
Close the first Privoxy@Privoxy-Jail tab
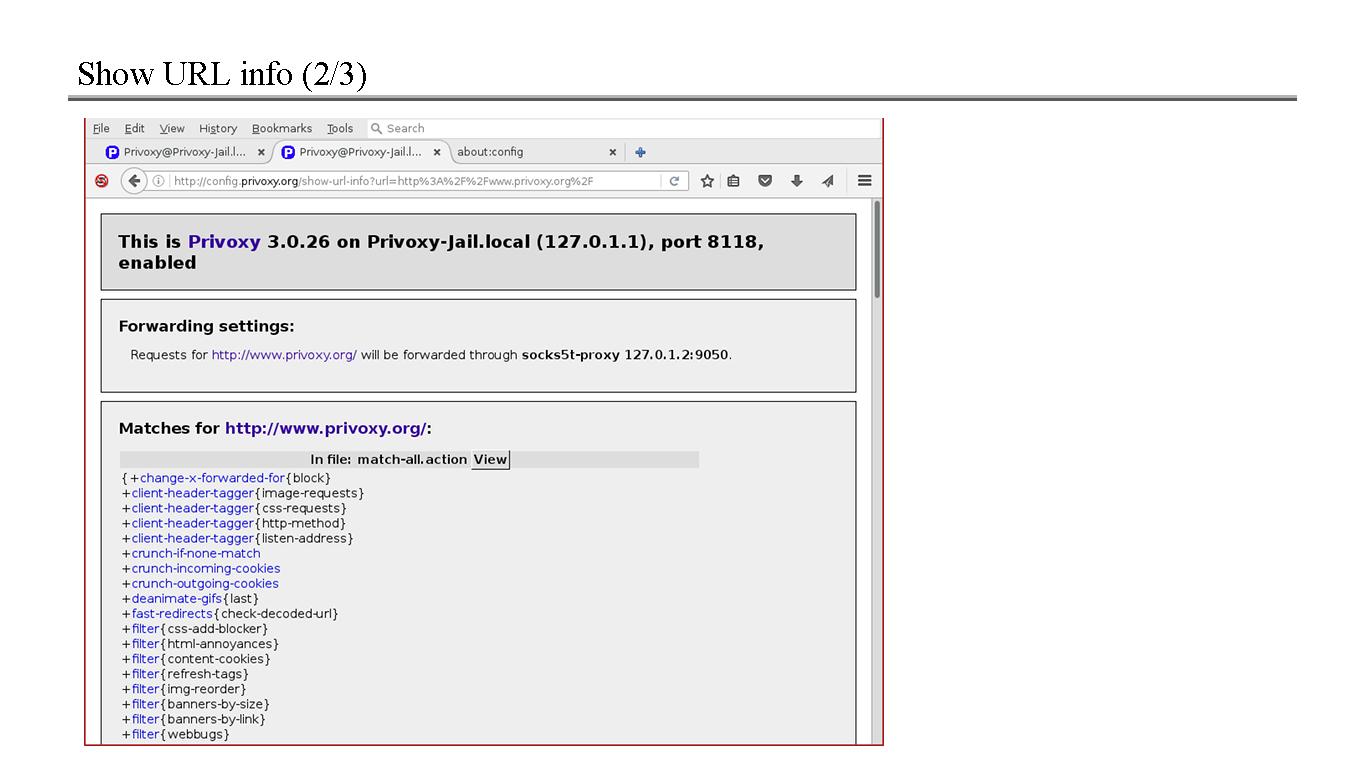point(261,152)
